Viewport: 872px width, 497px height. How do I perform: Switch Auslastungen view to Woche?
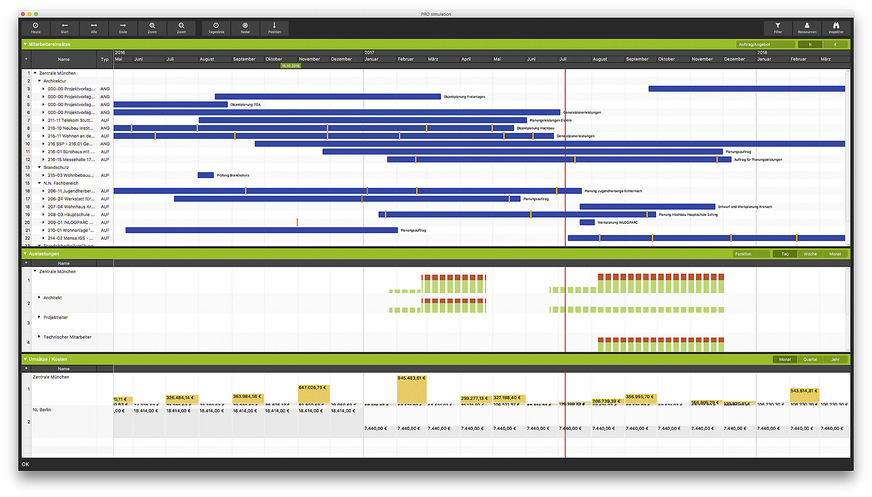[x=810, y=254]
